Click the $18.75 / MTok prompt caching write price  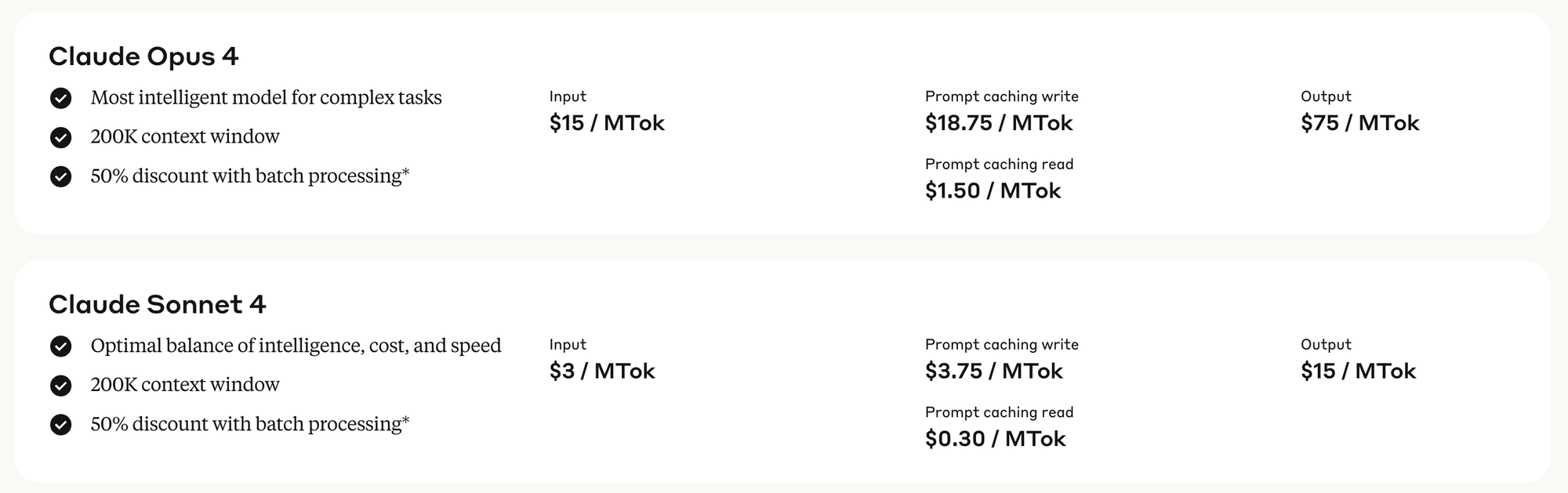tap(999, 123)
